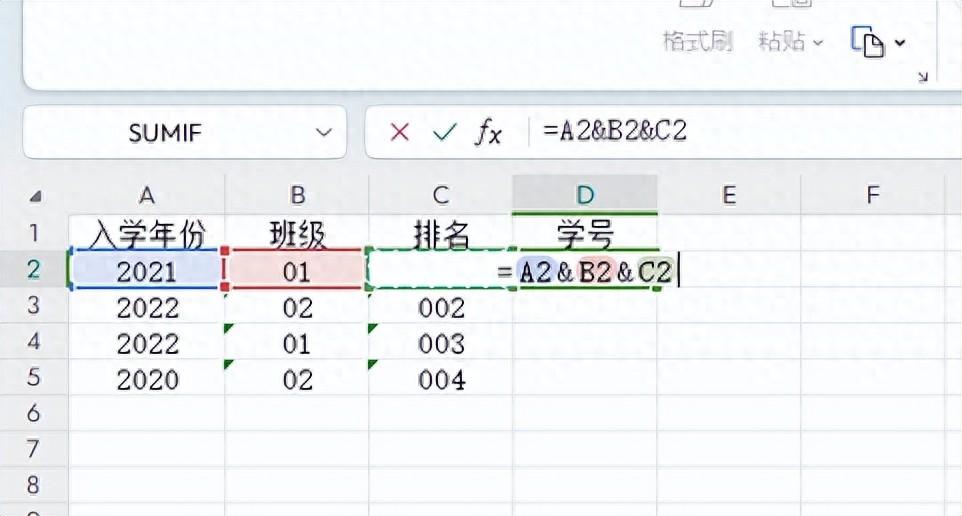
Task: Expand the name box SUMIF dropdown
Action: click(x=323, y=132)
